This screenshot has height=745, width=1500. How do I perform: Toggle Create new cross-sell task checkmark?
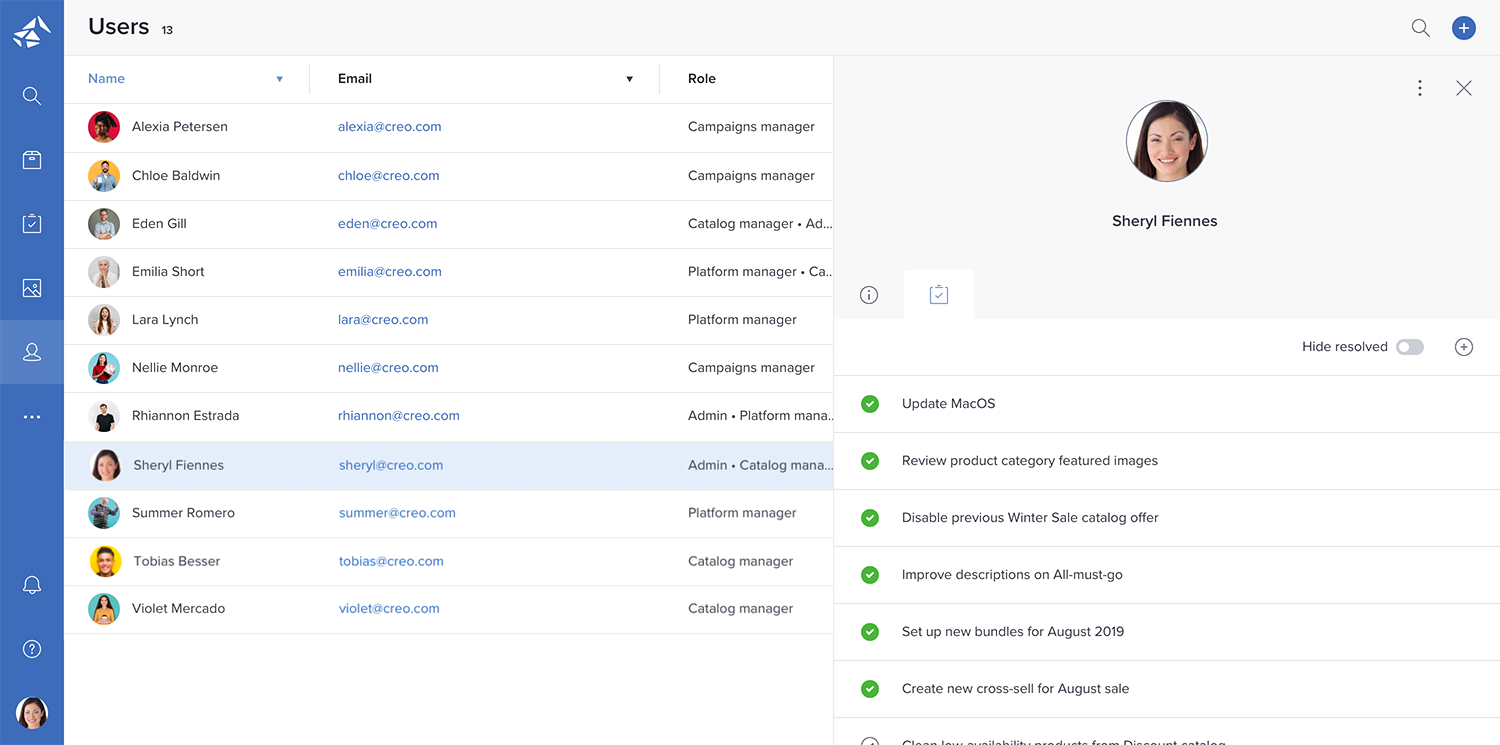tap(870, 689)
